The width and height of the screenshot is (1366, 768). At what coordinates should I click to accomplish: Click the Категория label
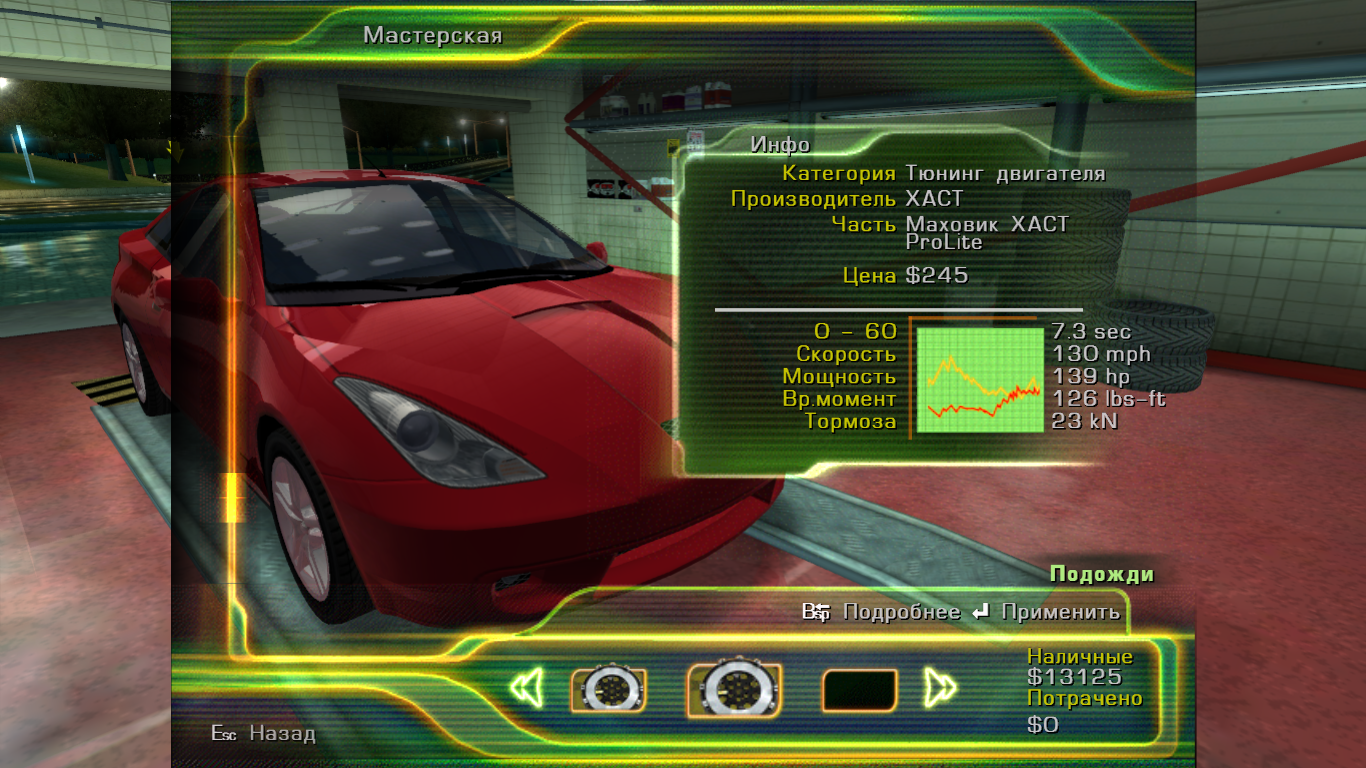click(839, 174)
